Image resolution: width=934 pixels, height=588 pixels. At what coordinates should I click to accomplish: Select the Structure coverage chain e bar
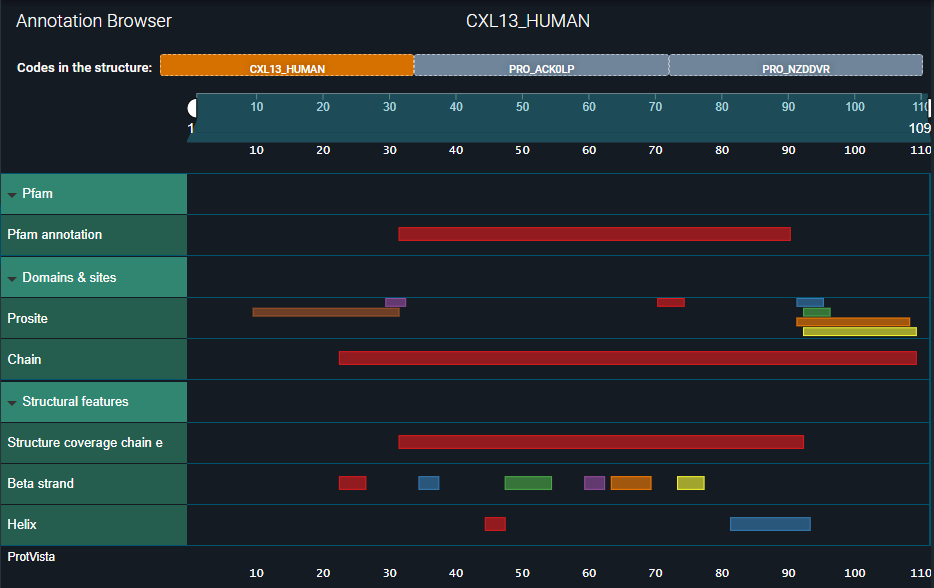pos(600,442)
